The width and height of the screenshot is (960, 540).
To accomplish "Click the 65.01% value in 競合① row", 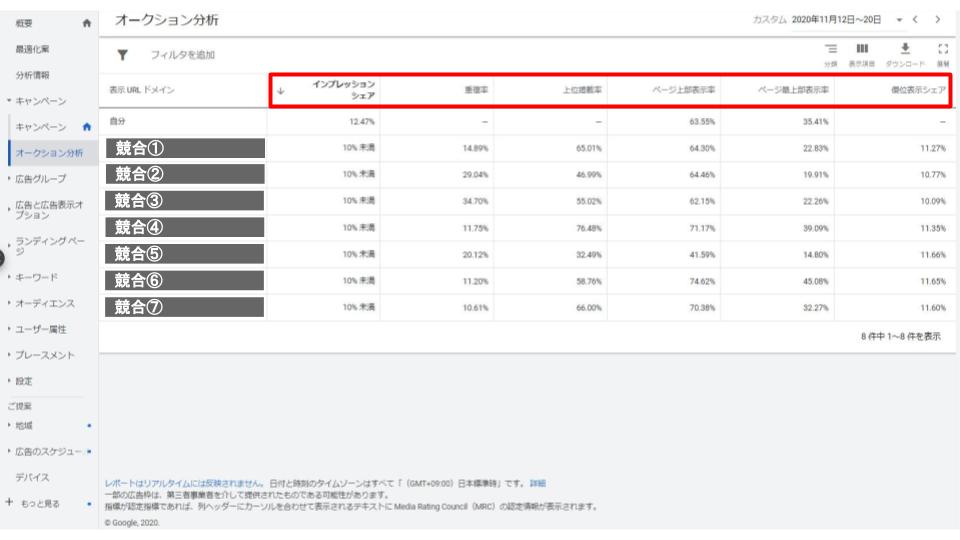I will (x=588, y=148).
